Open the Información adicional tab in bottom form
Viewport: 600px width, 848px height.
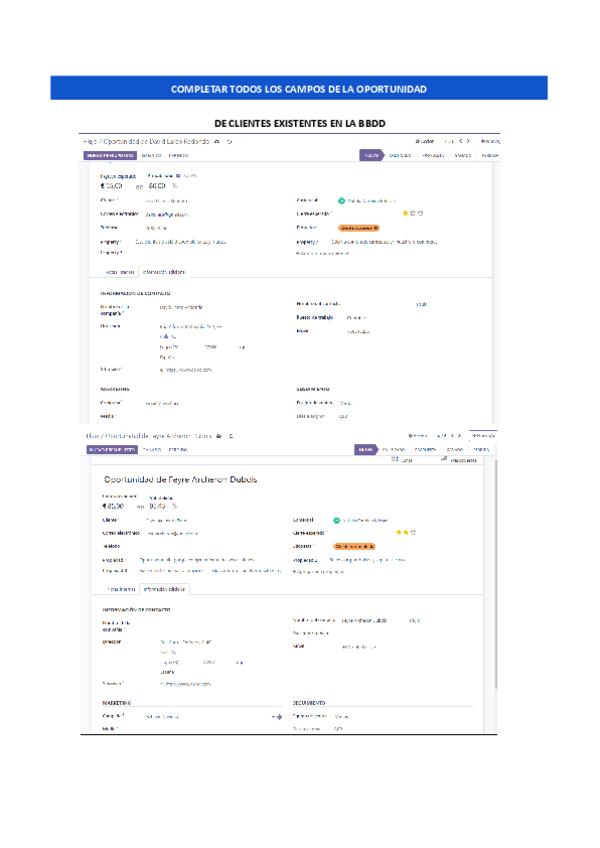[x=166, y=589]
